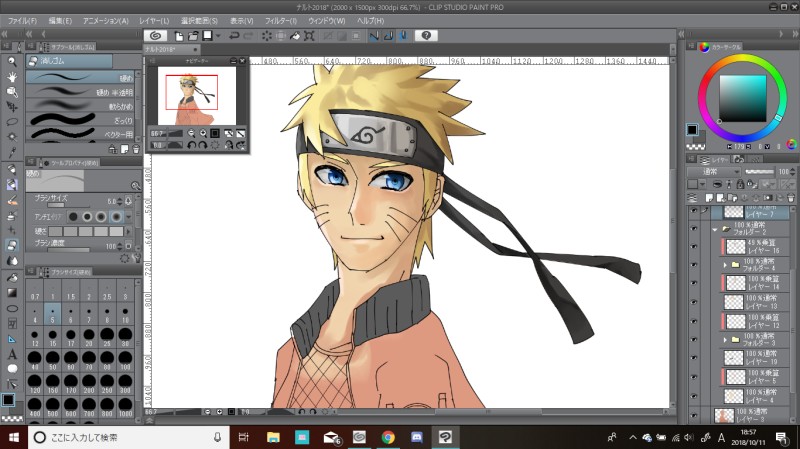The image size is (800, 449).
Task: Toggle snap to special ruler in command bar
Action: tap(388, 36)
